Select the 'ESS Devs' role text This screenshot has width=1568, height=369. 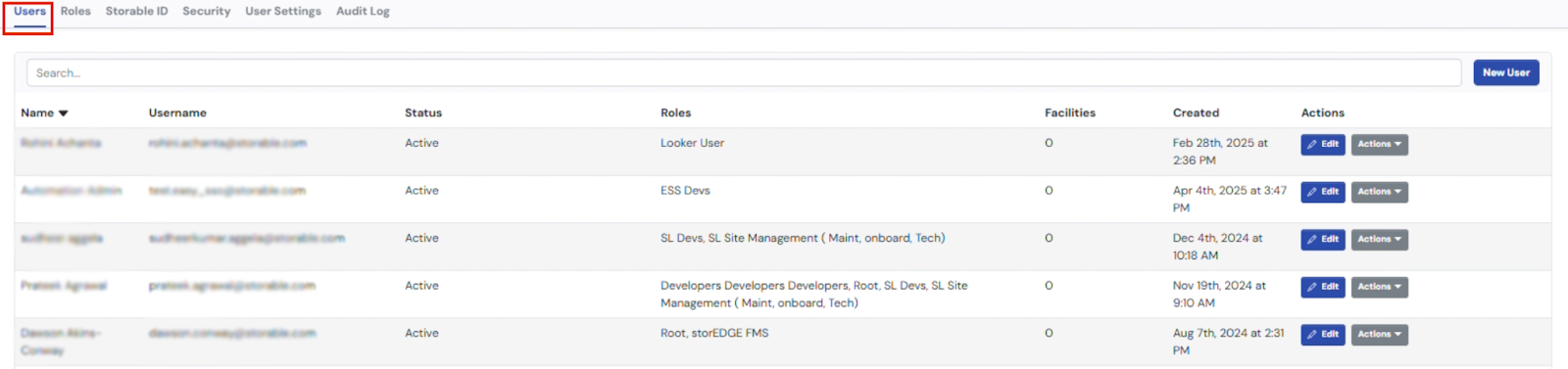click(x=685, y=191)
